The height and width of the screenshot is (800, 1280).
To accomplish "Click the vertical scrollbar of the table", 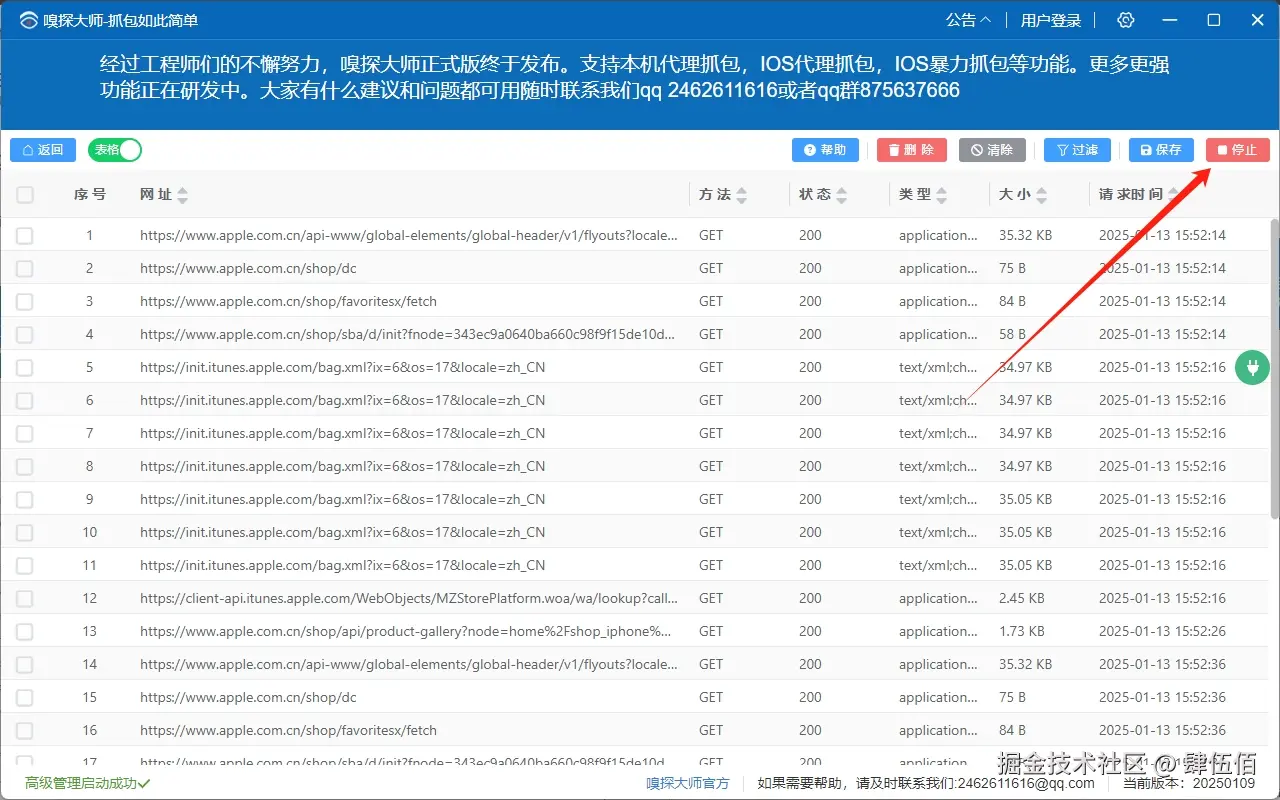I will (1274, 368).
